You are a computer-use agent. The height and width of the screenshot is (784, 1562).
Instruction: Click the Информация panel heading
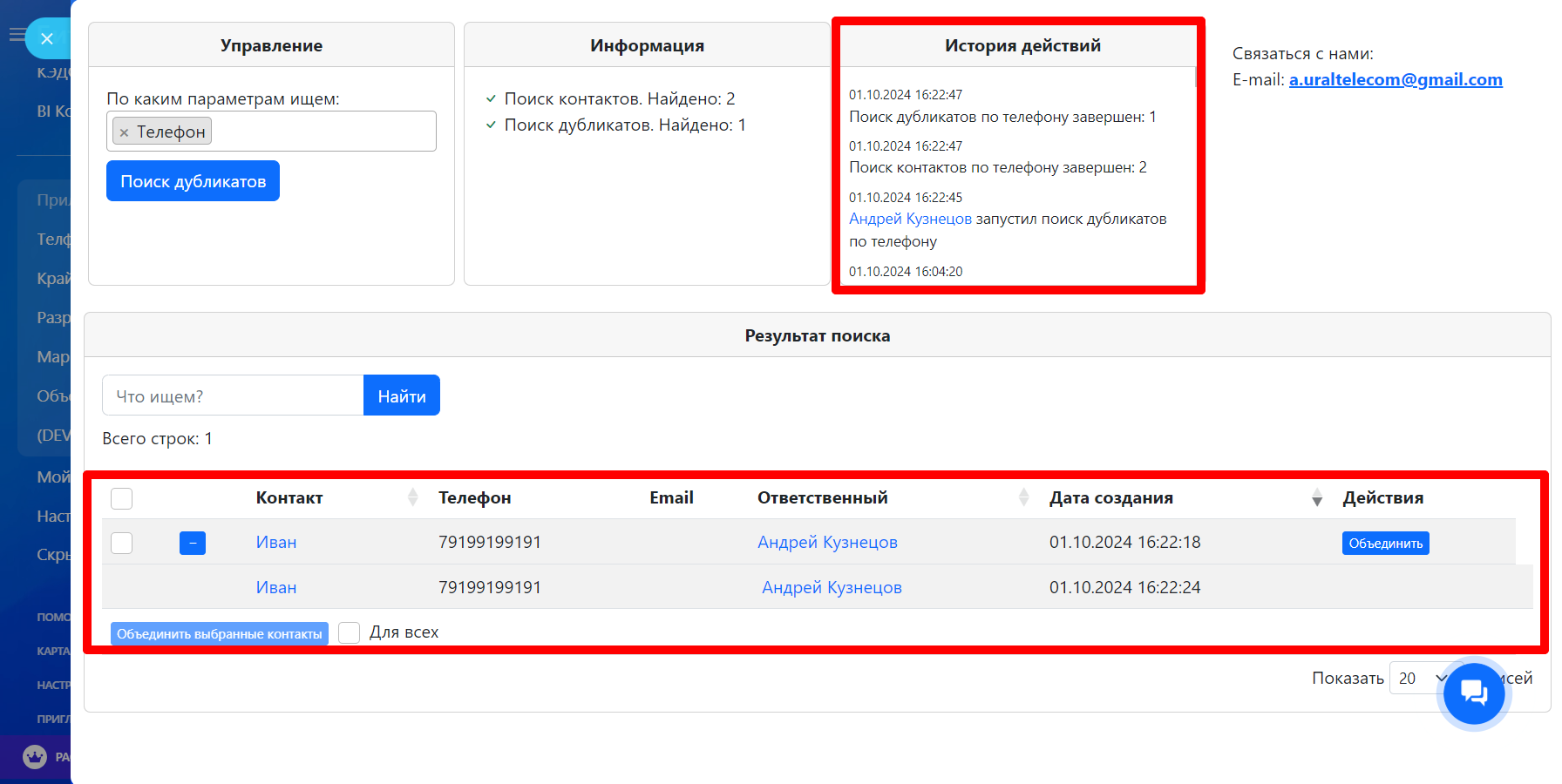(x=647, y=45)
